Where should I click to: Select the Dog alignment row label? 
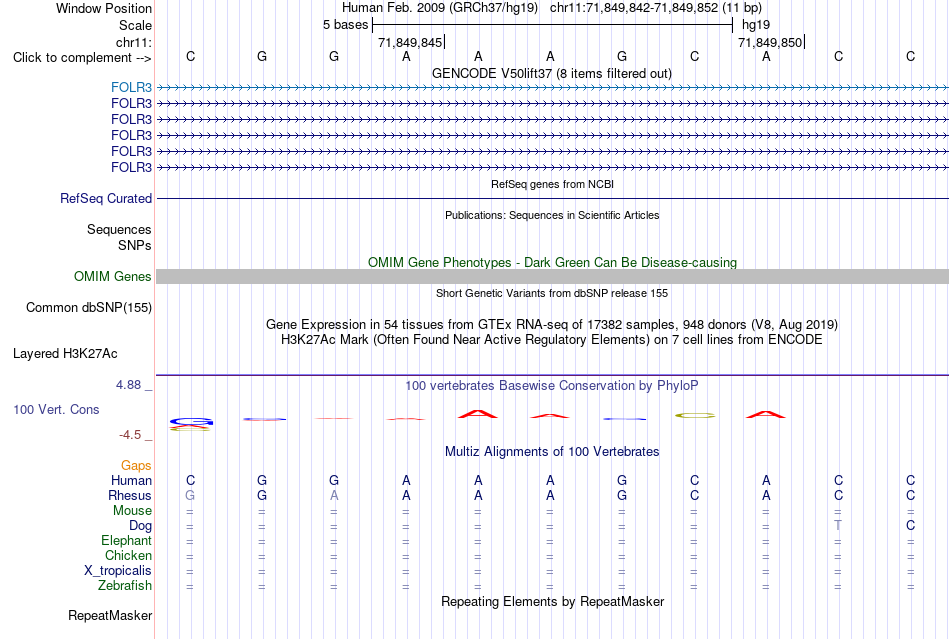coord(140,526)
